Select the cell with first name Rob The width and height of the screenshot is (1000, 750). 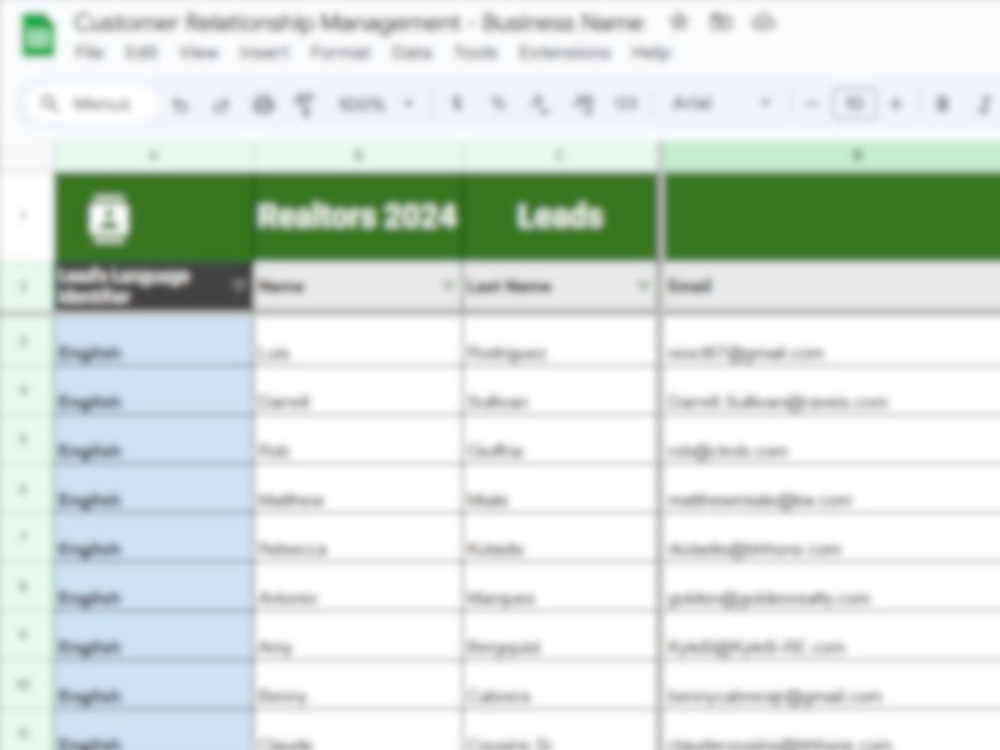pos(358,440)
